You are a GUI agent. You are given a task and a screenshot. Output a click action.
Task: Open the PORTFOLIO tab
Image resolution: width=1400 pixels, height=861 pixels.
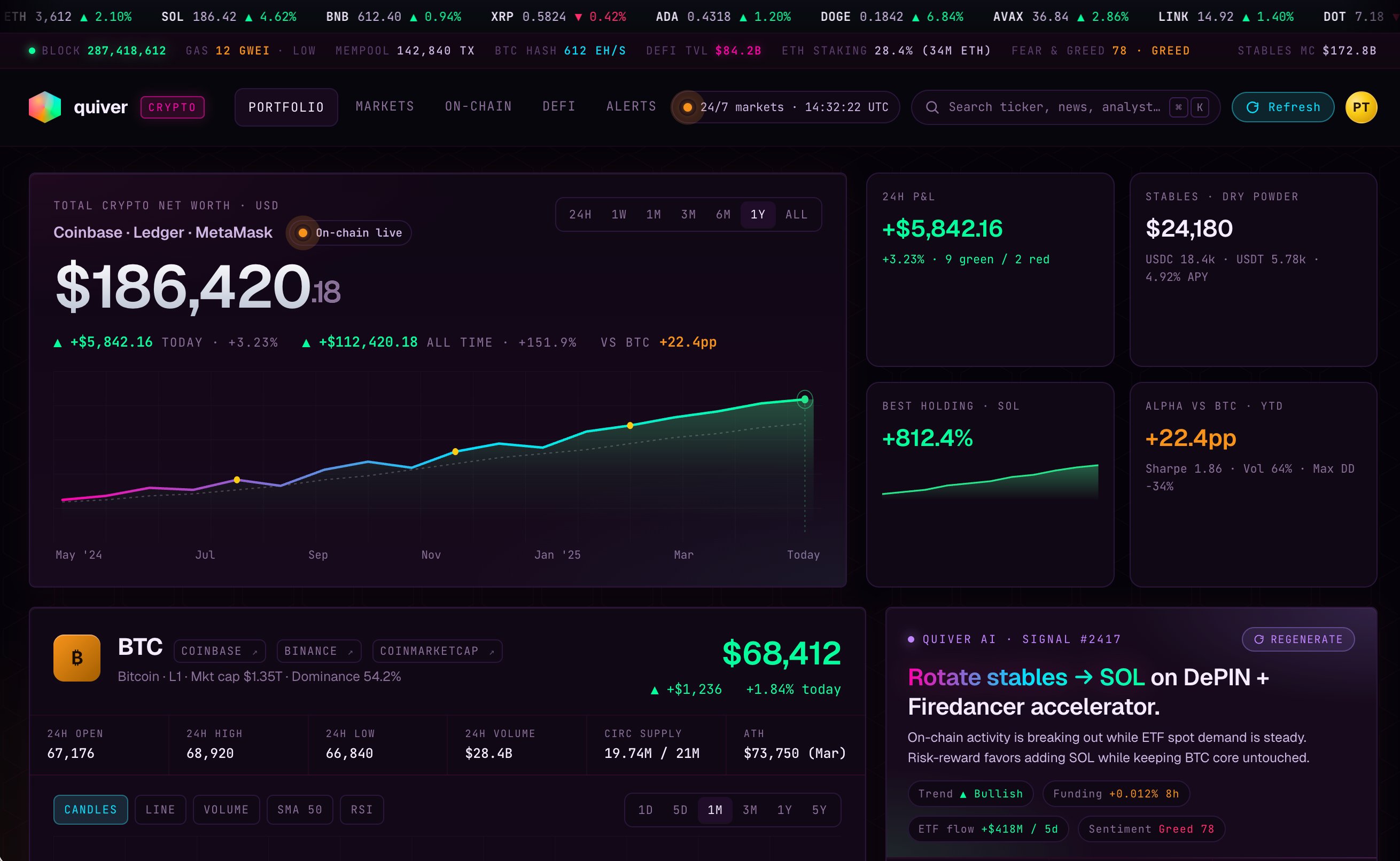coord(286,107)
